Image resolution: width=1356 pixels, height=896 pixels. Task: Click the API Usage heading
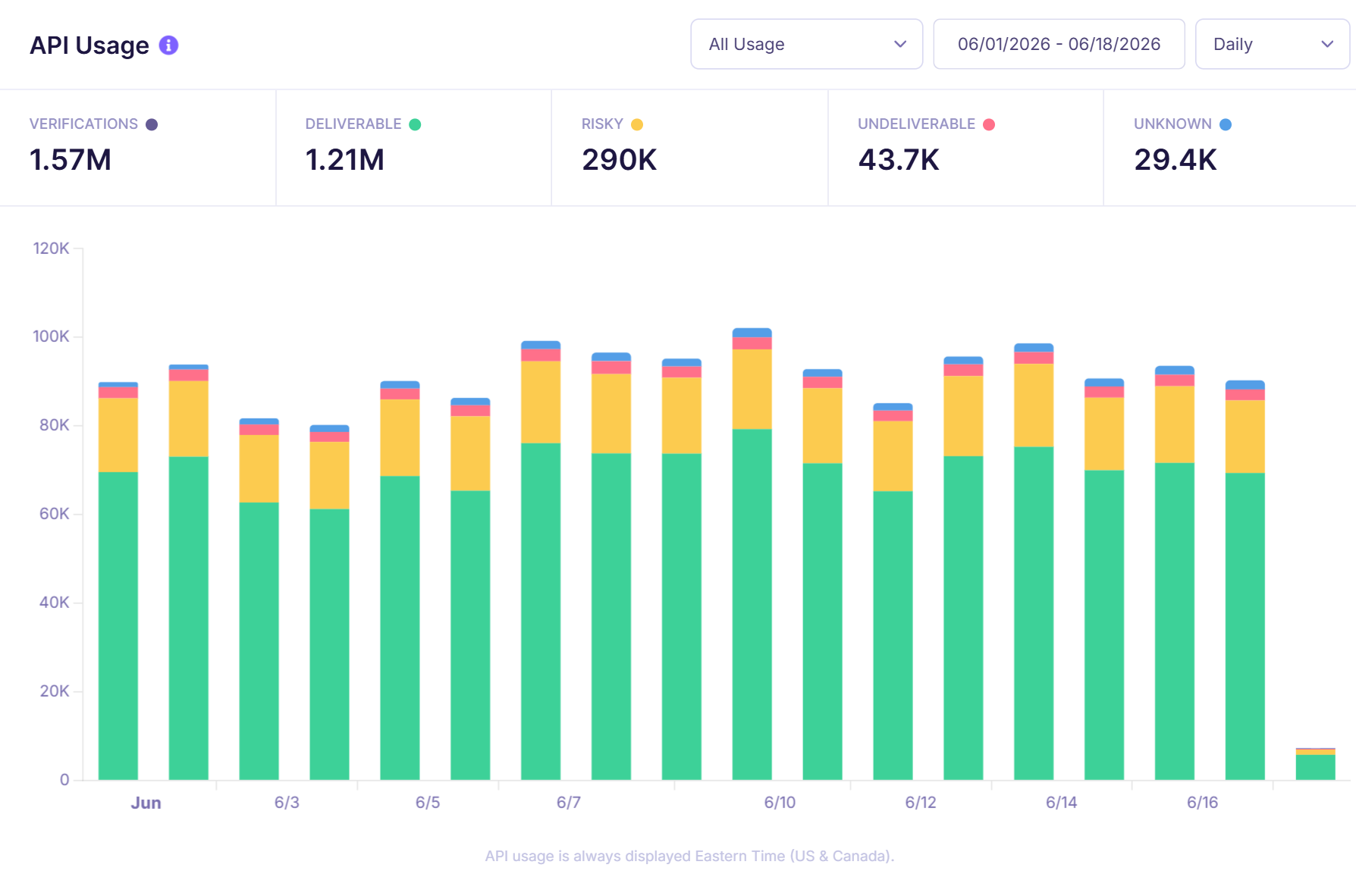pyautogui.click(x=89, y=45)
